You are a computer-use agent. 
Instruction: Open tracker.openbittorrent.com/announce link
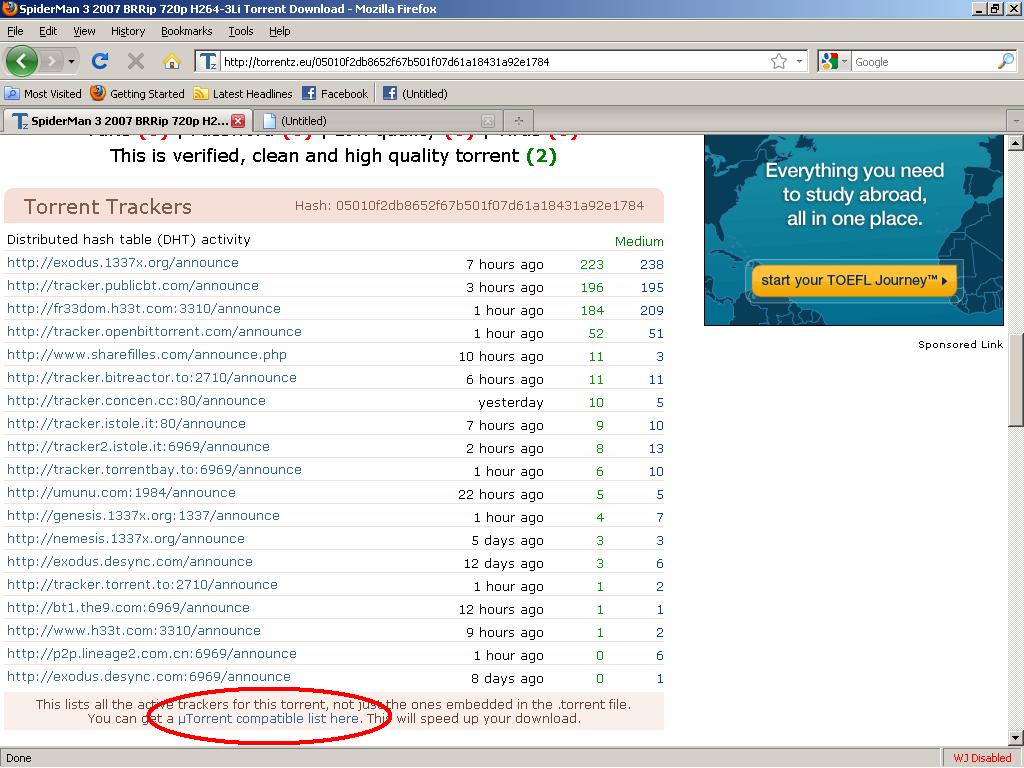pos(154,331)
